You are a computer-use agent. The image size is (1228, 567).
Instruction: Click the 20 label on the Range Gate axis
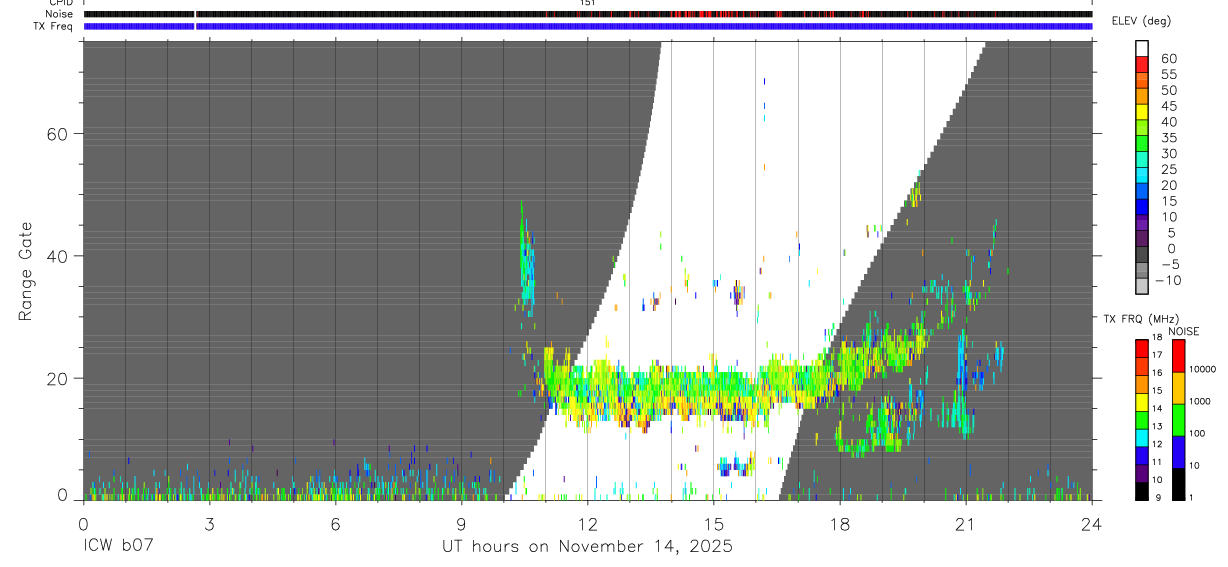[x=59, y=378]
